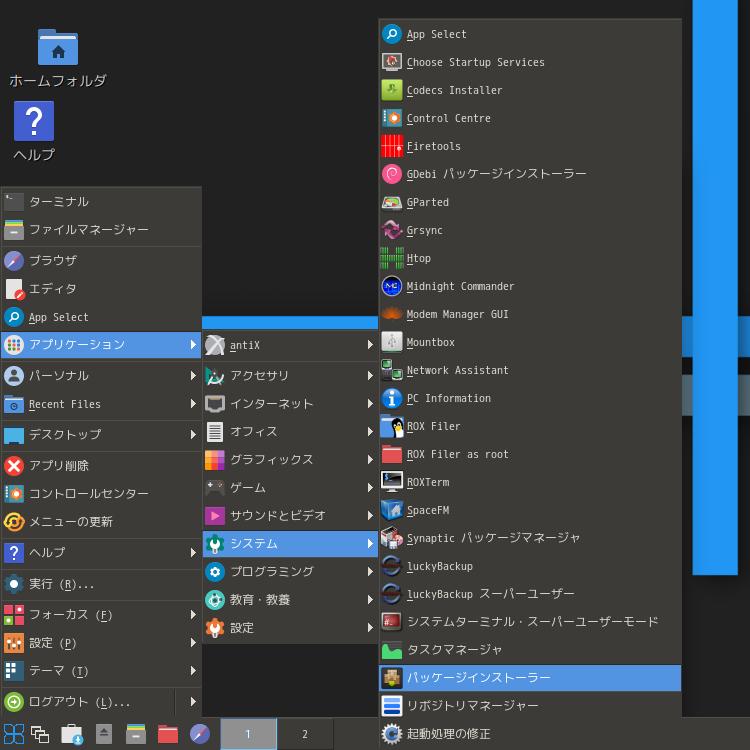Click the Grsync sync arrows icon

[392, 230]
